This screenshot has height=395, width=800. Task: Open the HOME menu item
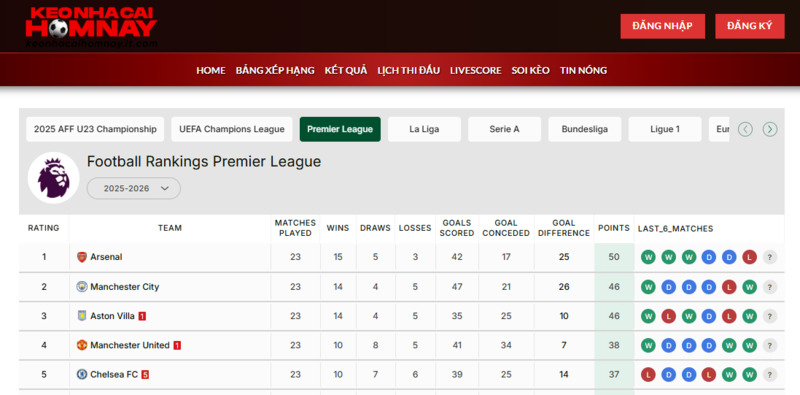point(211,70)
